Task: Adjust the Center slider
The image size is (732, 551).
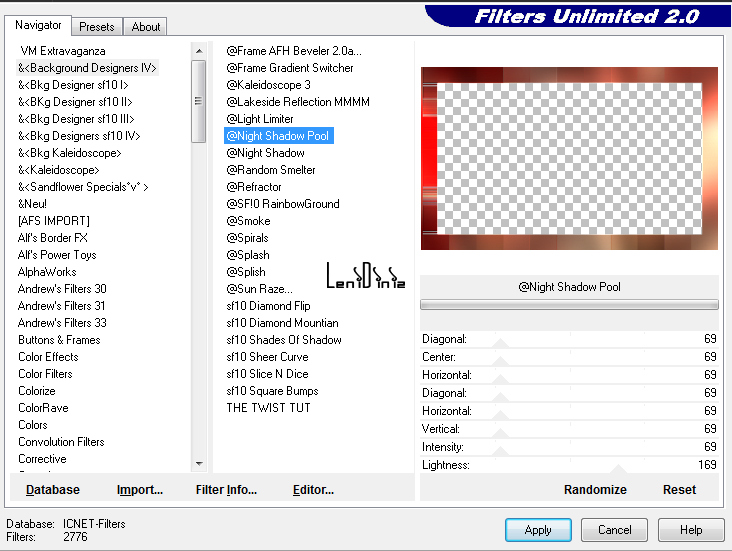Action: [502, 357]
